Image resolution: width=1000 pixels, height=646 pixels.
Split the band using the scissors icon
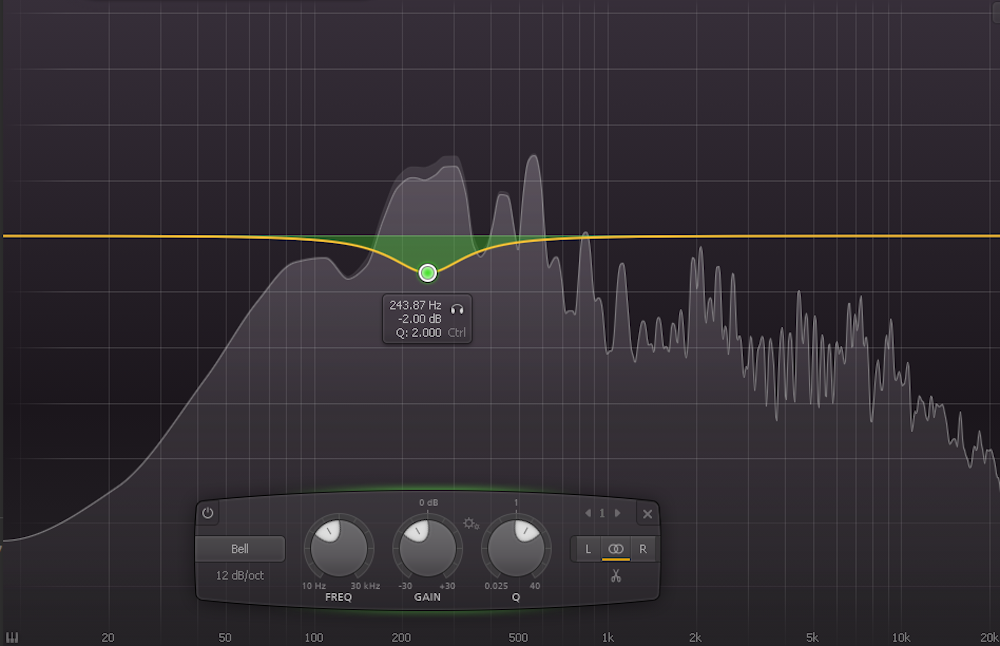(615, 576)
